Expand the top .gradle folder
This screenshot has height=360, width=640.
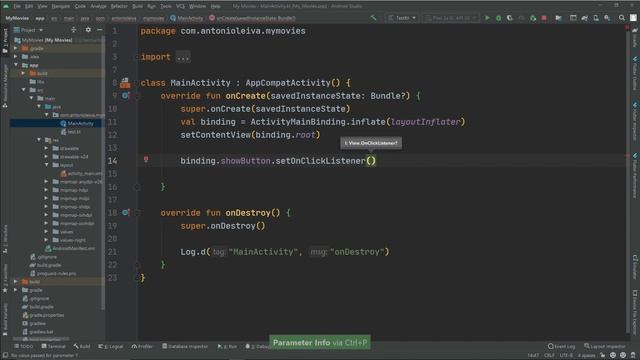click(x=16, y=48)
